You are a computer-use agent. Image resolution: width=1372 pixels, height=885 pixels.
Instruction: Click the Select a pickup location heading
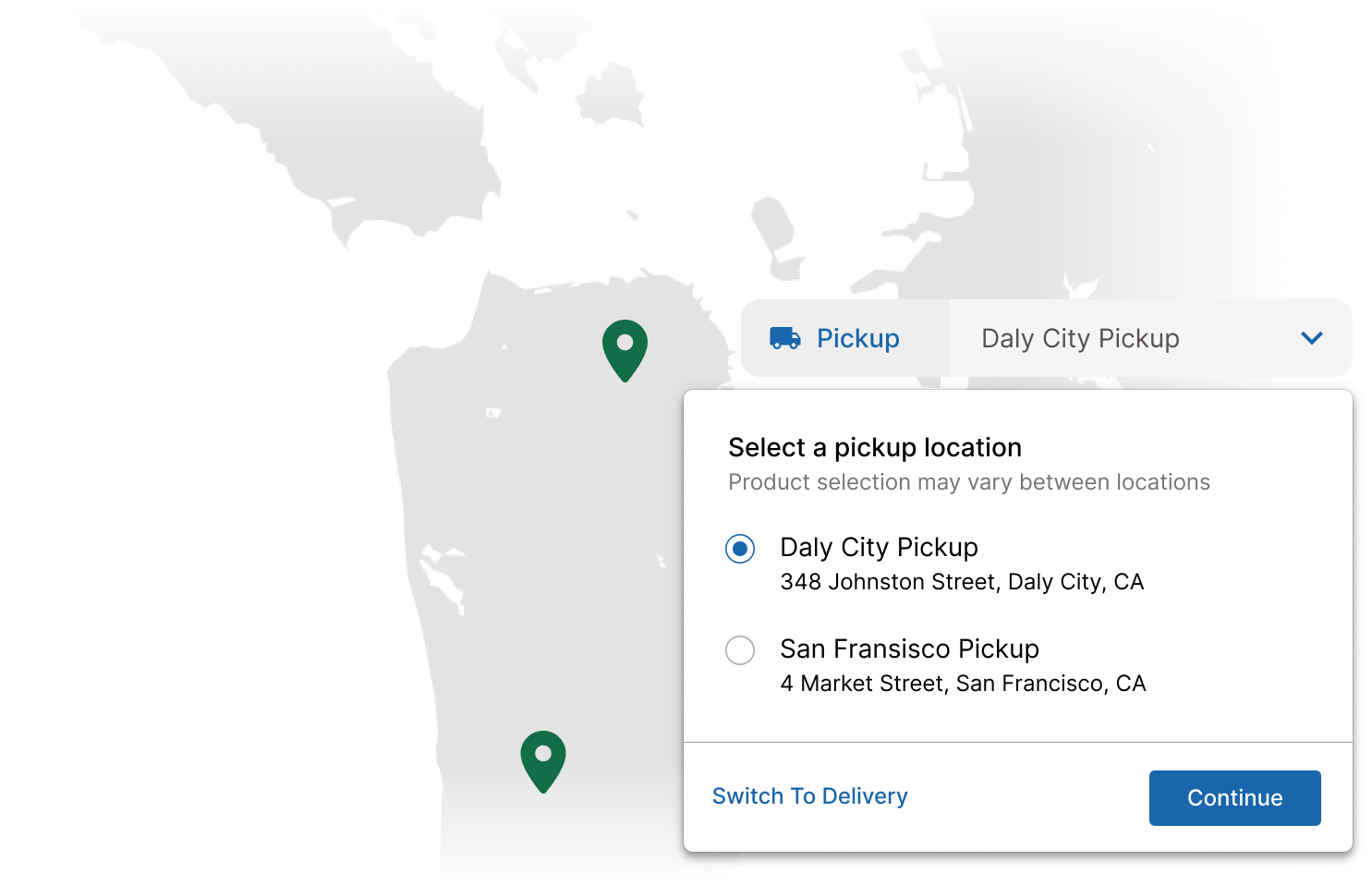click(875, 447)
